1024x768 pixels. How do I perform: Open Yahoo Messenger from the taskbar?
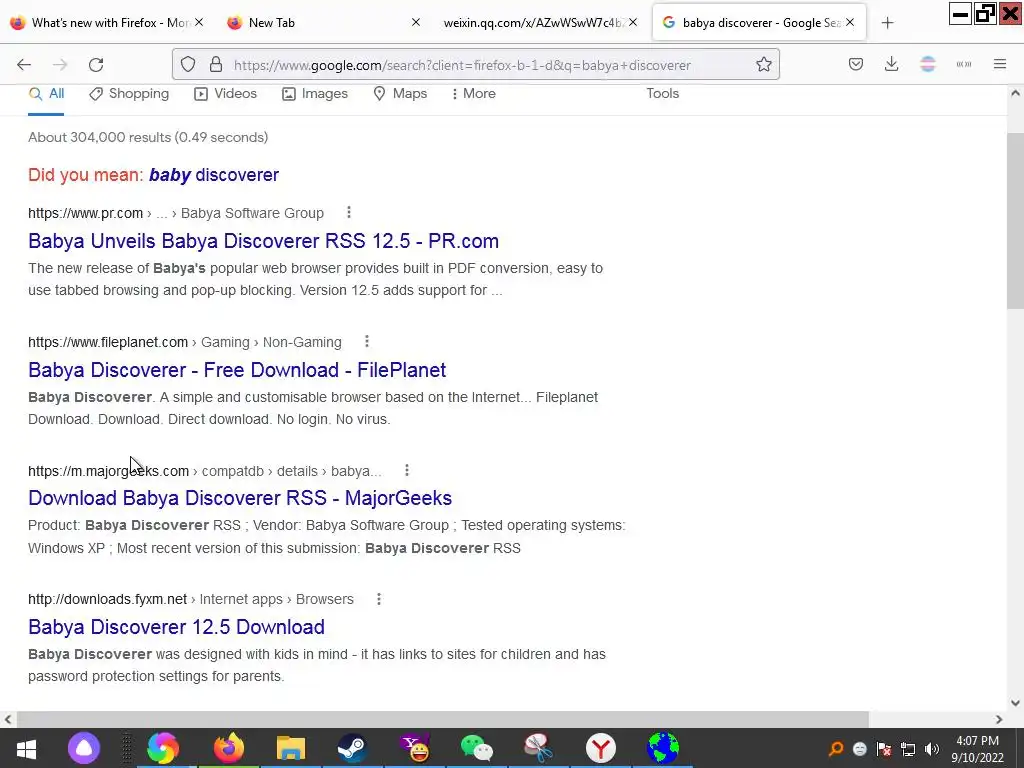tap(415, 748)
